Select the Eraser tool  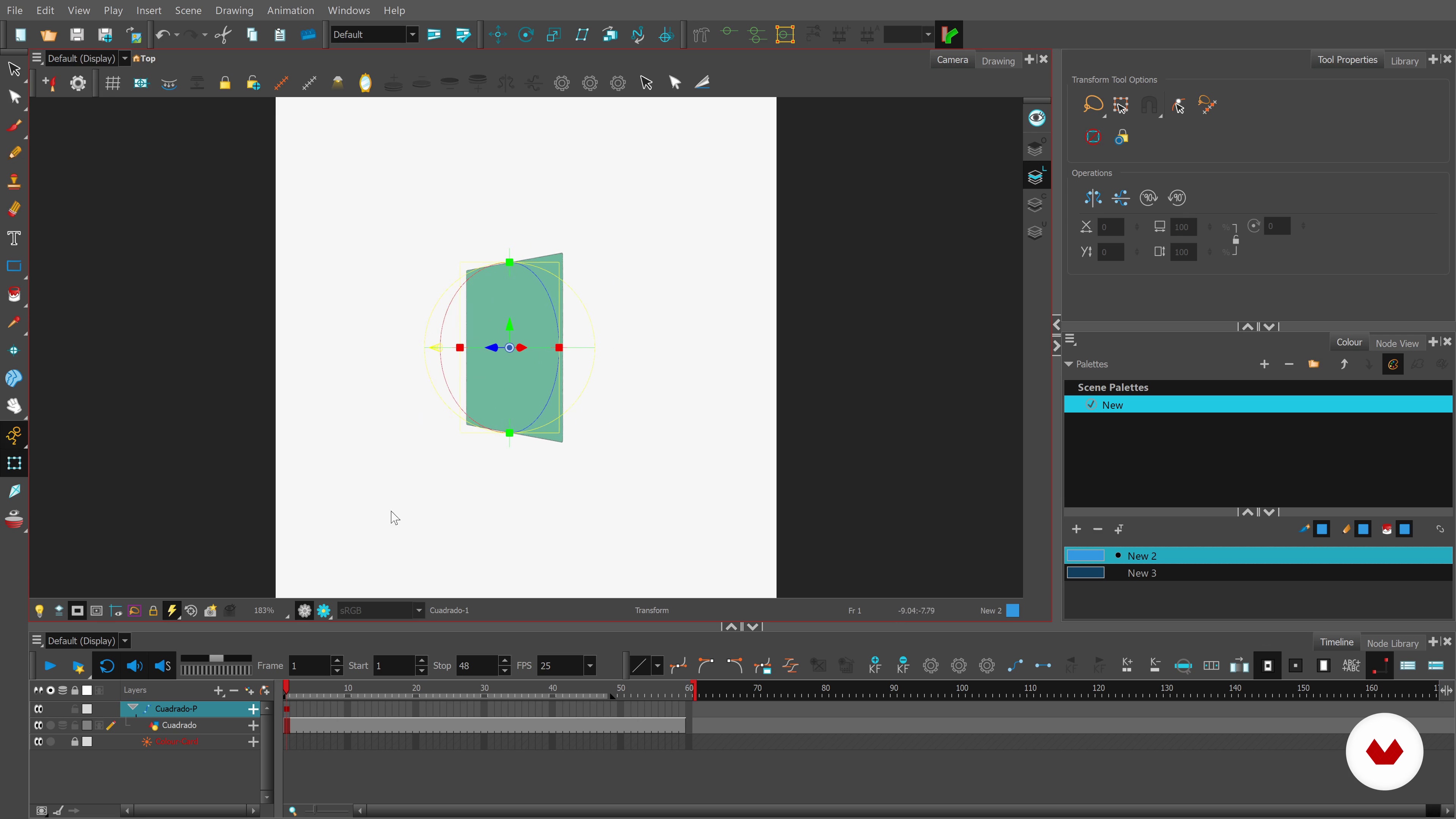14,209
